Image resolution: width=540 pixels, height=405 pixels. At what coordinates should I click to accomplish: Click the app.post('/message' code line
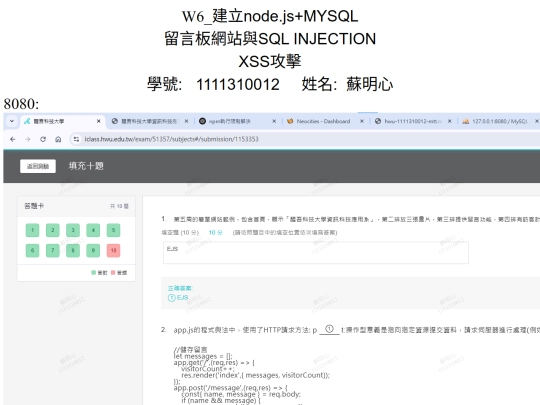point(230,388)
